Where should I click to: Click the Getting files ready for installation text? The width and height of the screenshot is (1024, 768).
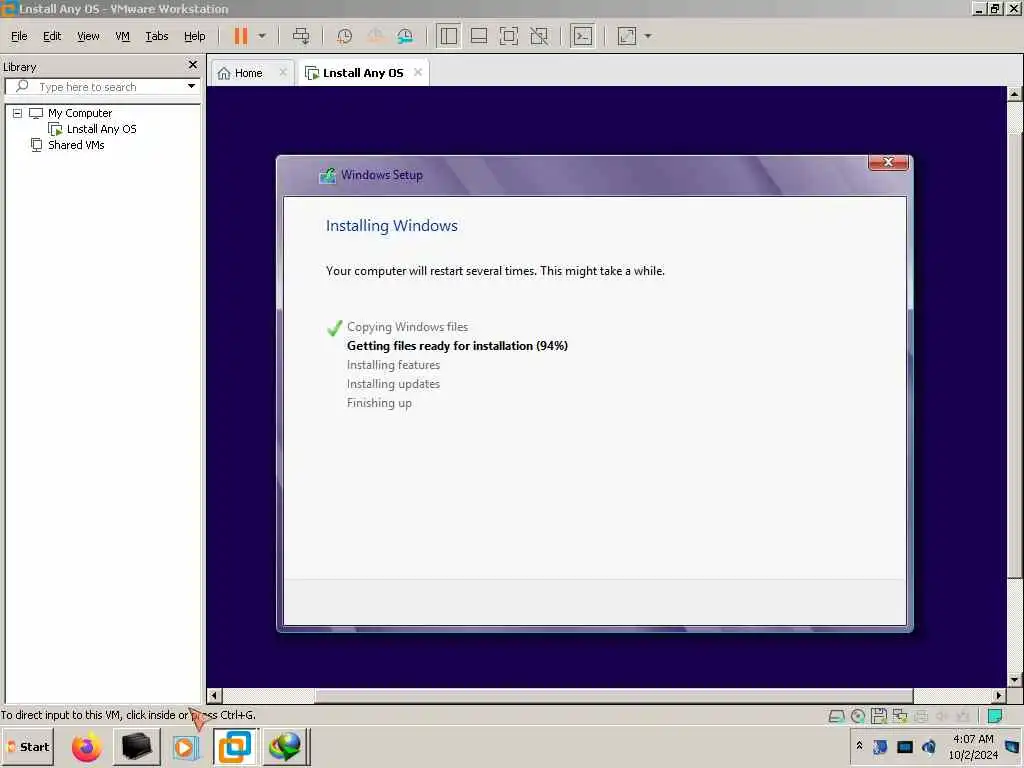point(457,346)
